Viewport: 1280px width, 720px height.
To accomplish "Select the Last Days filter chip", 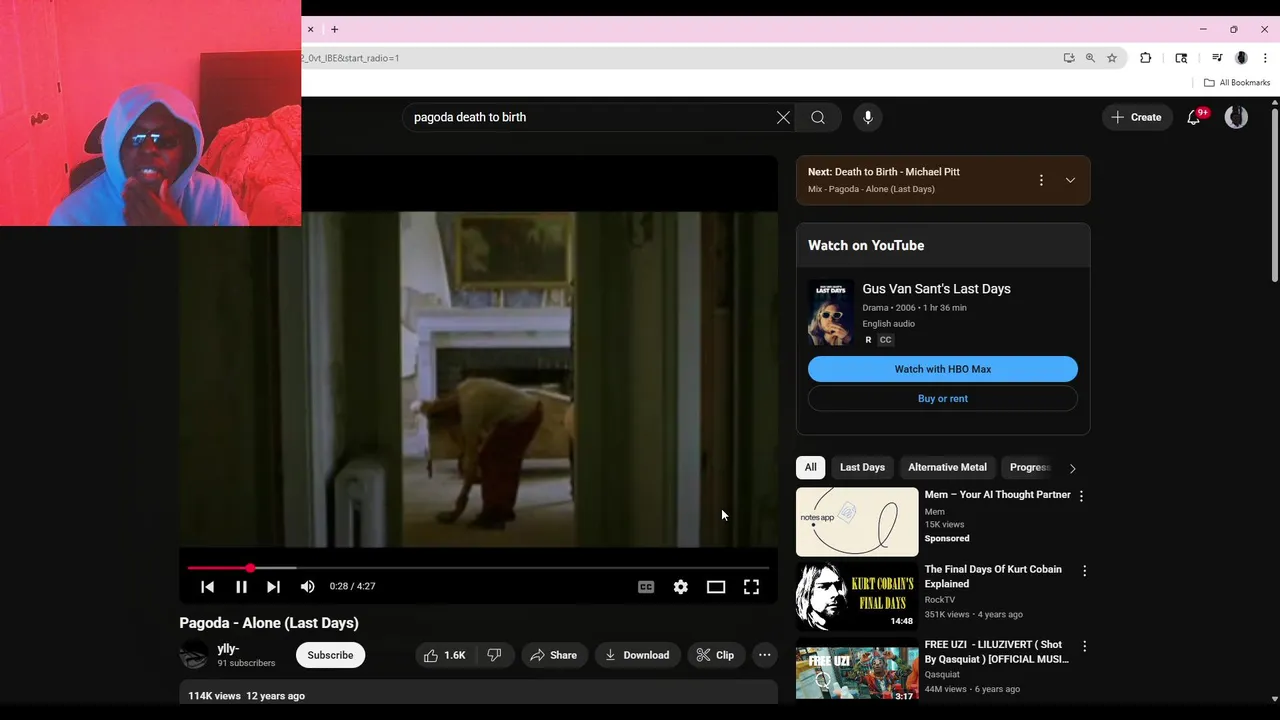I will point(862,467).
